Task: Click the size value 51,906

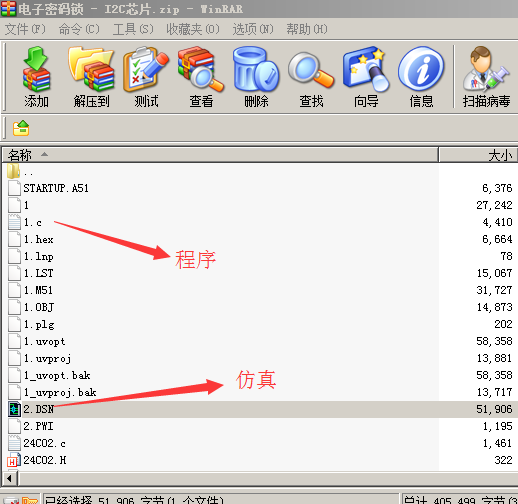Action: (494, 409)
